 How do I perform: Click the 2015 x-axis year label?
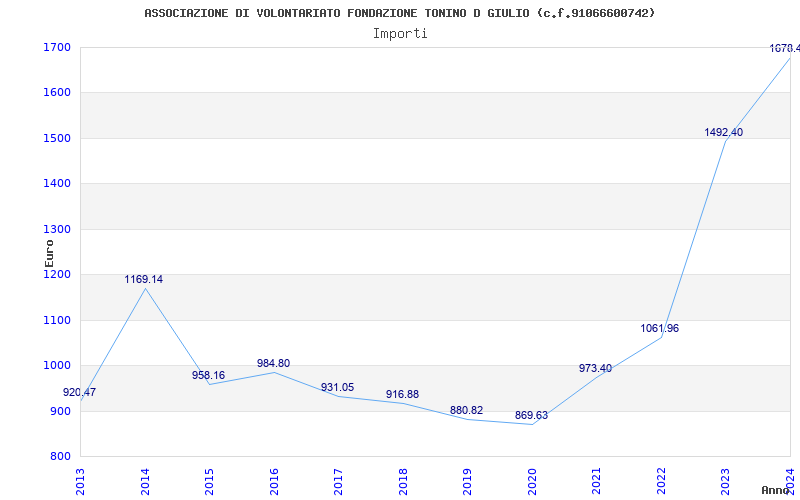tap(209, 481)
